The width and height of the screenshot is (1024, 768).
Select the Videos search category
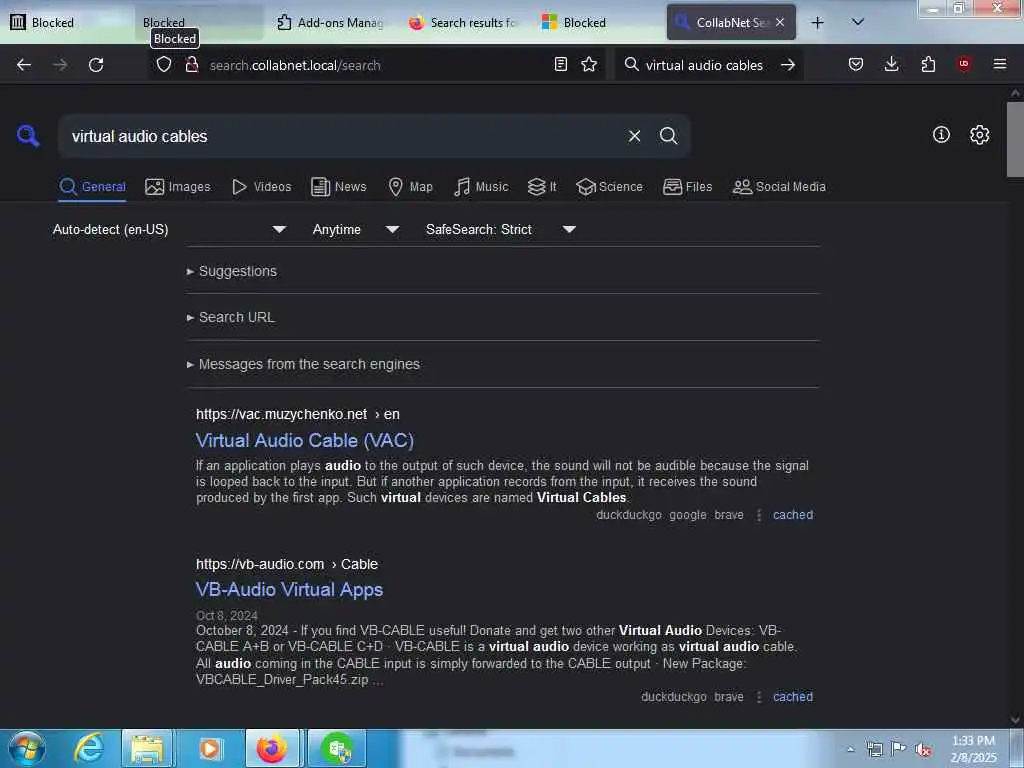pos(261,187)
